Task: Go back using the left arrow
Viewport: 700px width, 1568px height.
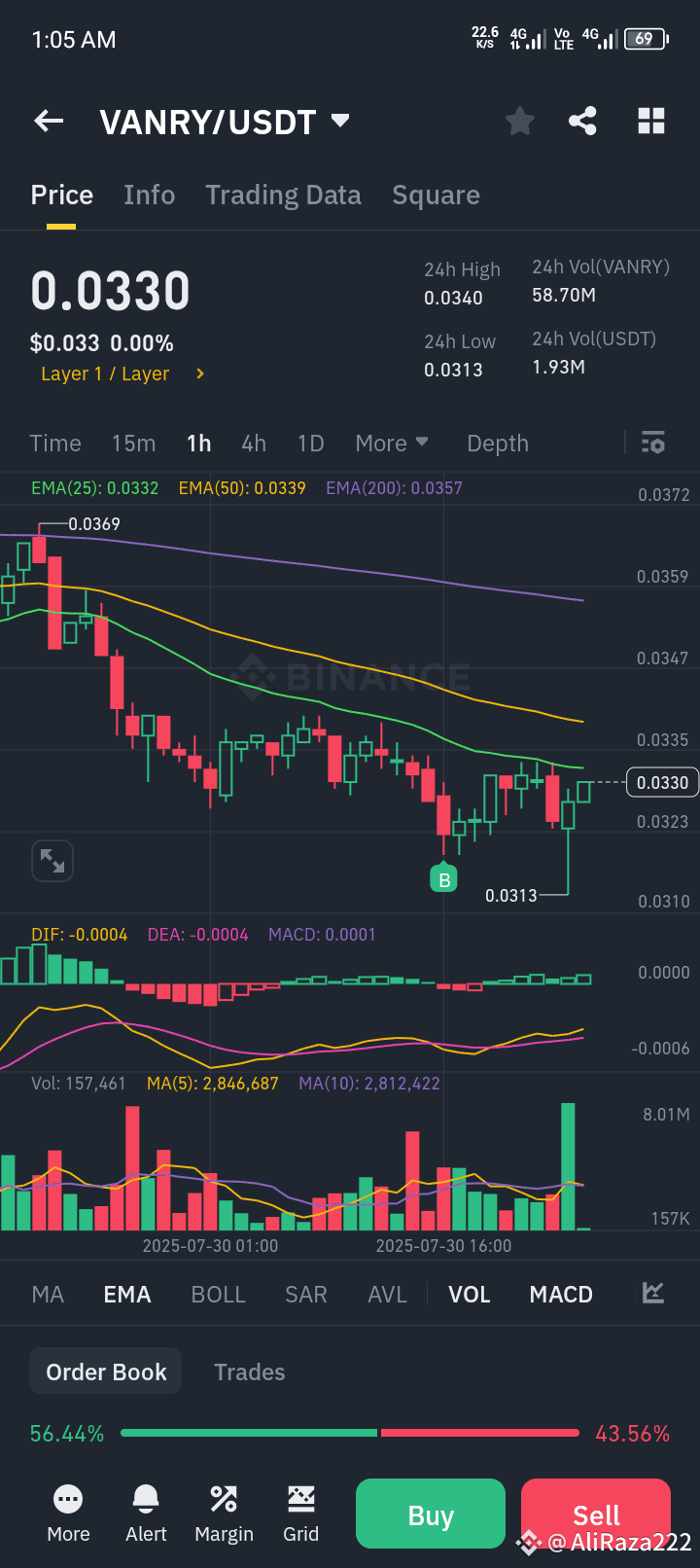Action: tap(49, 121)
